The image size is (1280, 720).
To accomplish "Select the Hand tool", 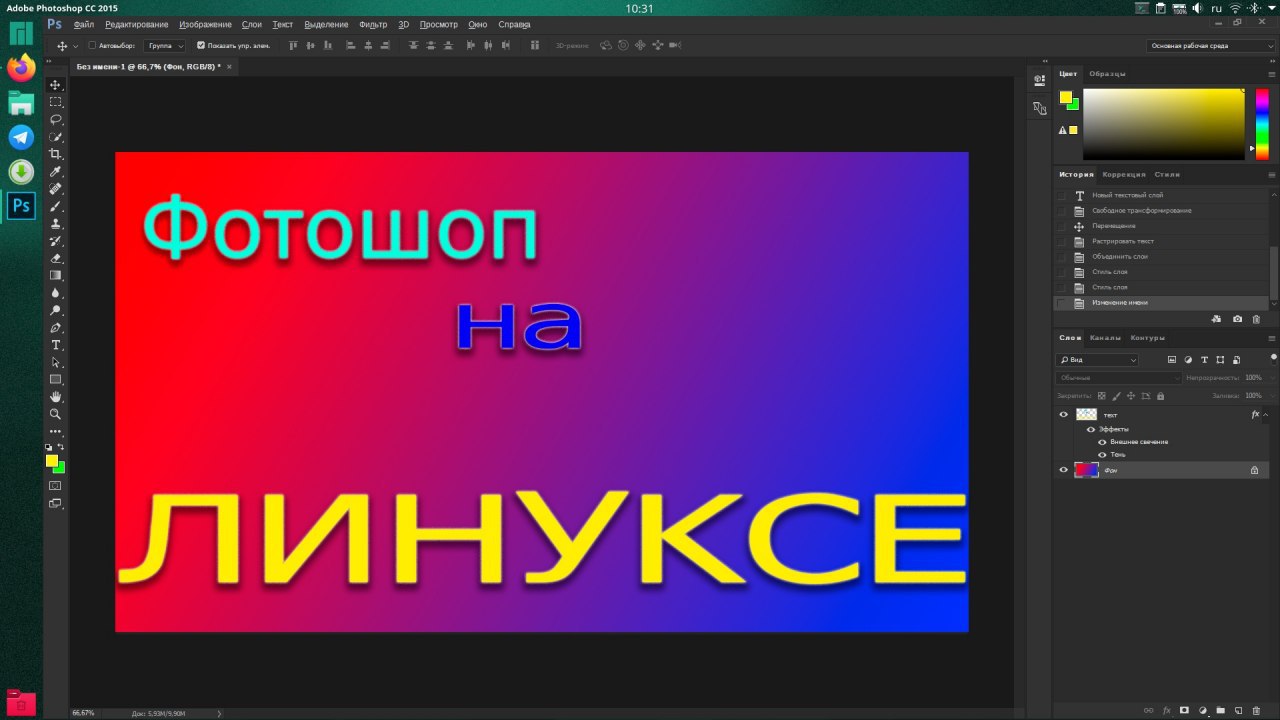I will coord(56,397).
